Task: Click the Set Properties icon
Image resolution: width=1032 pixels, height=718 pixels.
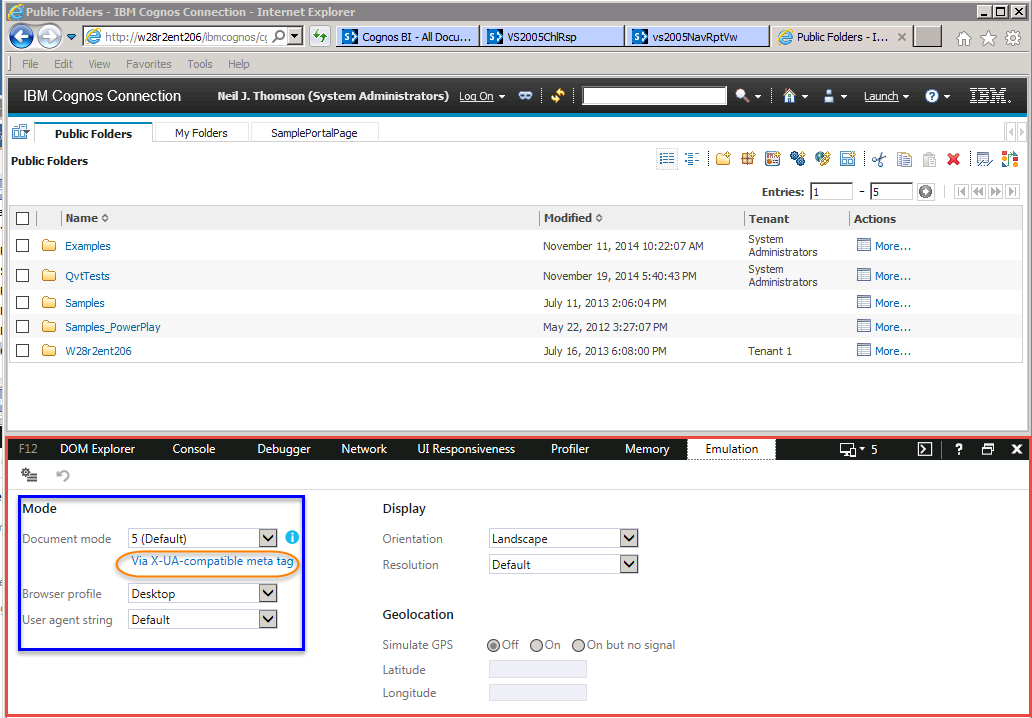Action: 985,159
